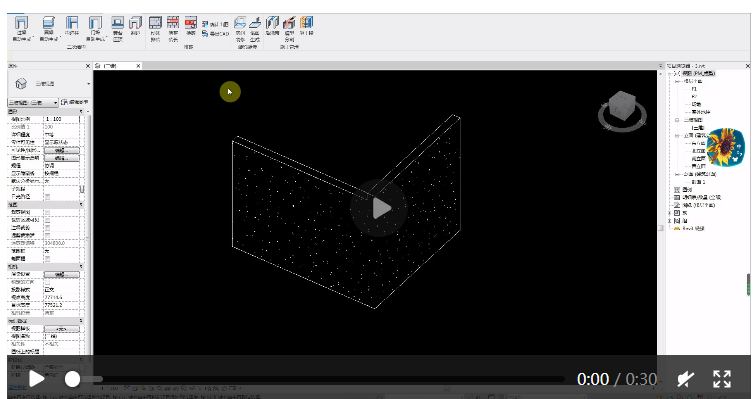The width and height of the screenshot is (754, 399).
Task: Click the Edit Type button in Properties
Action: (x=75, y=102)
